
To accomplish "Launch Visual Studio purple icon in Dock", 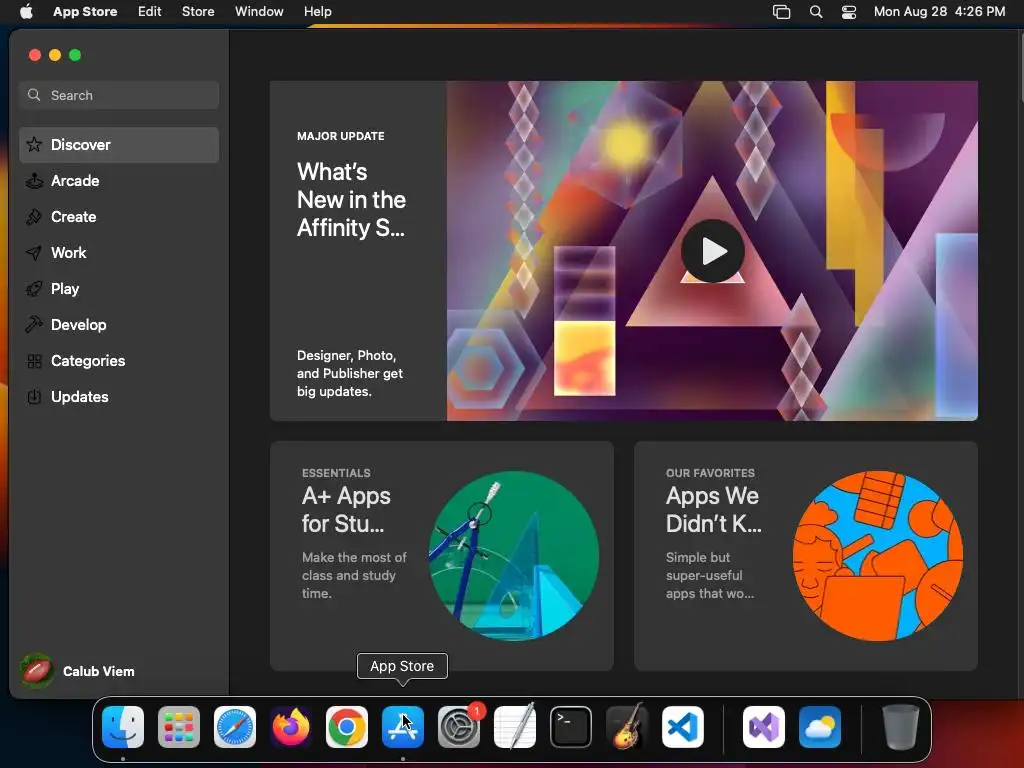I will point(764,727).
